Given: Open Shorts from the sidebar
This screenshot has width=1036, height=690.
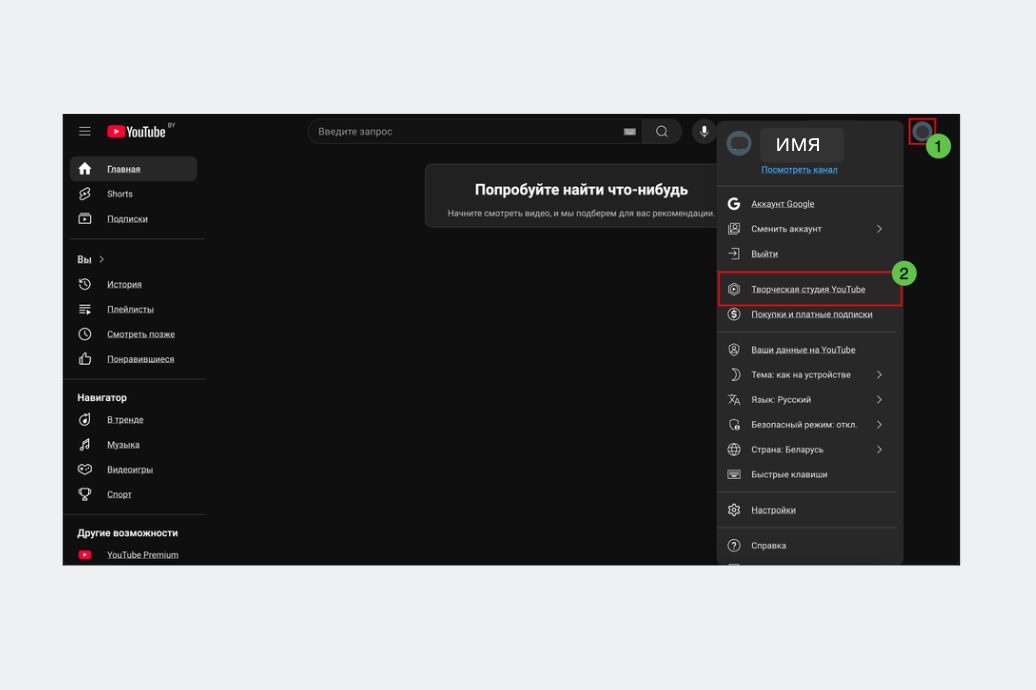Looking at the screenshot, I should tap(120, 194).
